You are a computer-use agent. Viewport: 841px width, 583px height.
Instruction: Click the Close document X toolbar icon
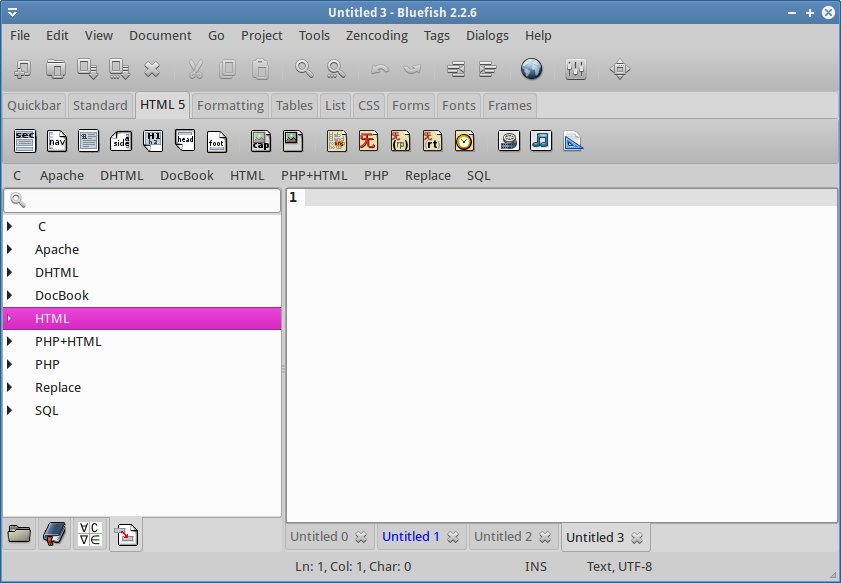point(152,69)
